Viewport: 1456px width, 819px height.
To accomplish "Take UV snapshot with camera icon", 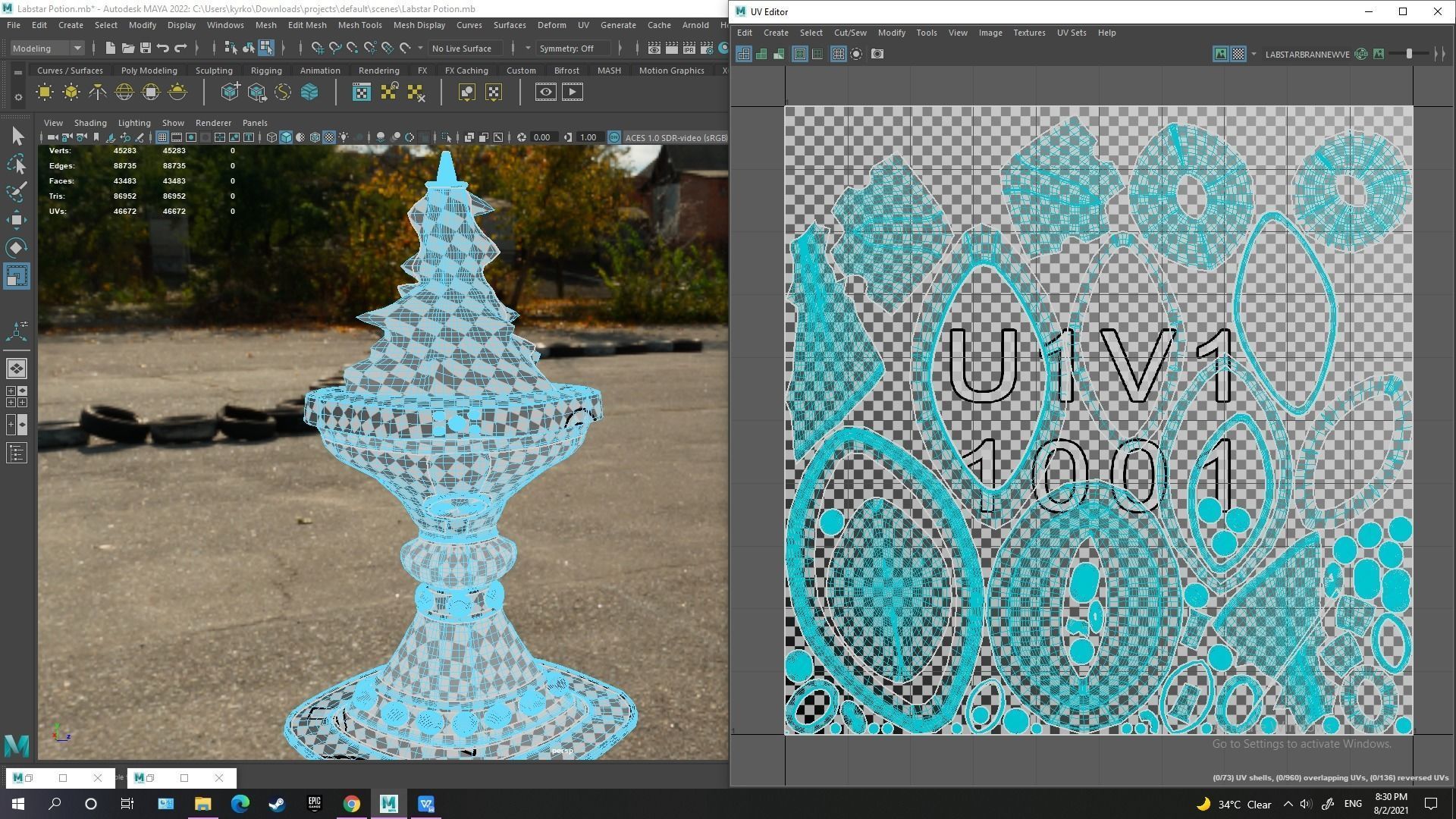I will tap(877, 54).
